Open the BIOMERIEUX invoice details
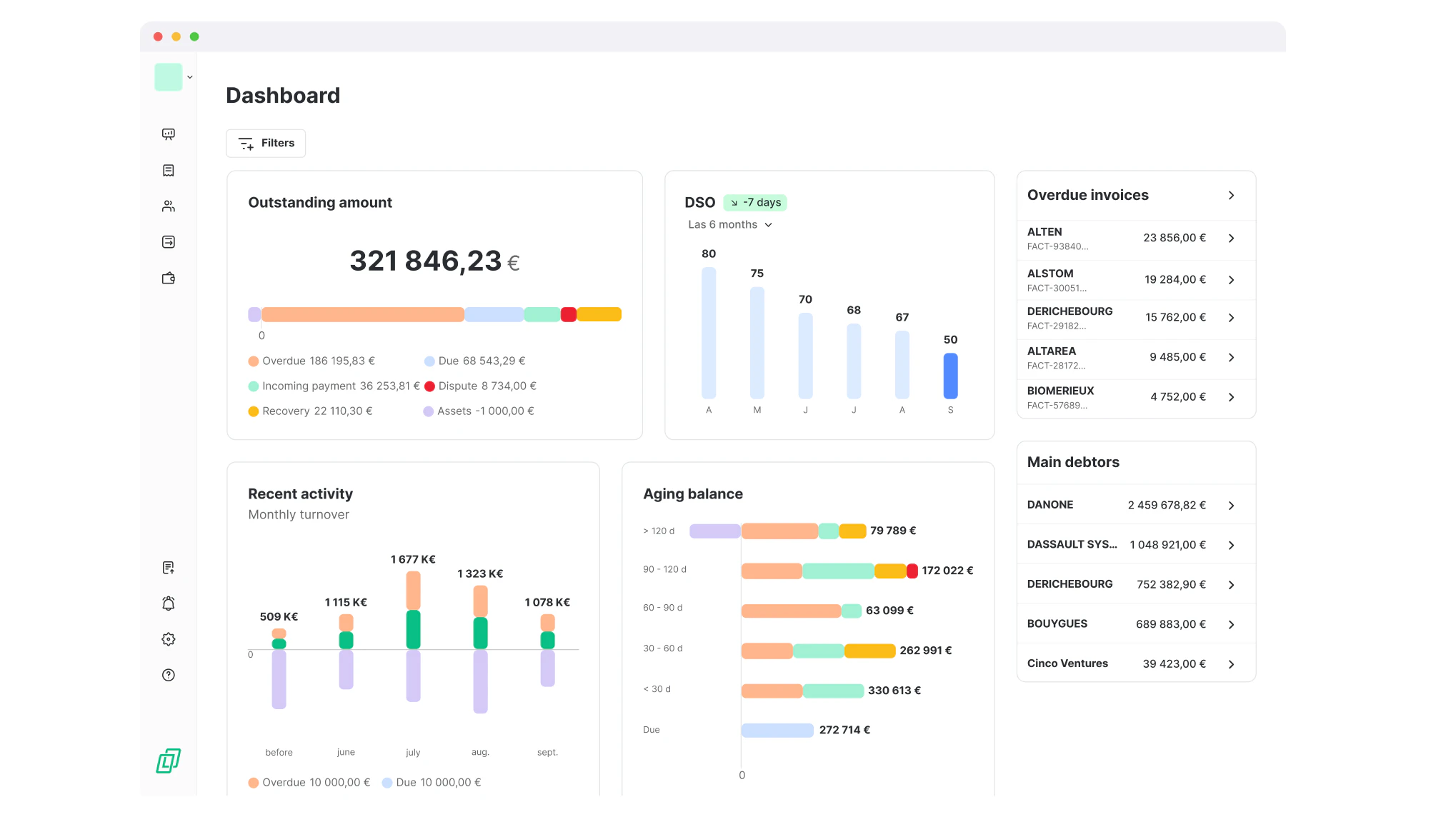Viewport: 1456px width, 817px height. pyautogui.click(x=1231, y=397)
